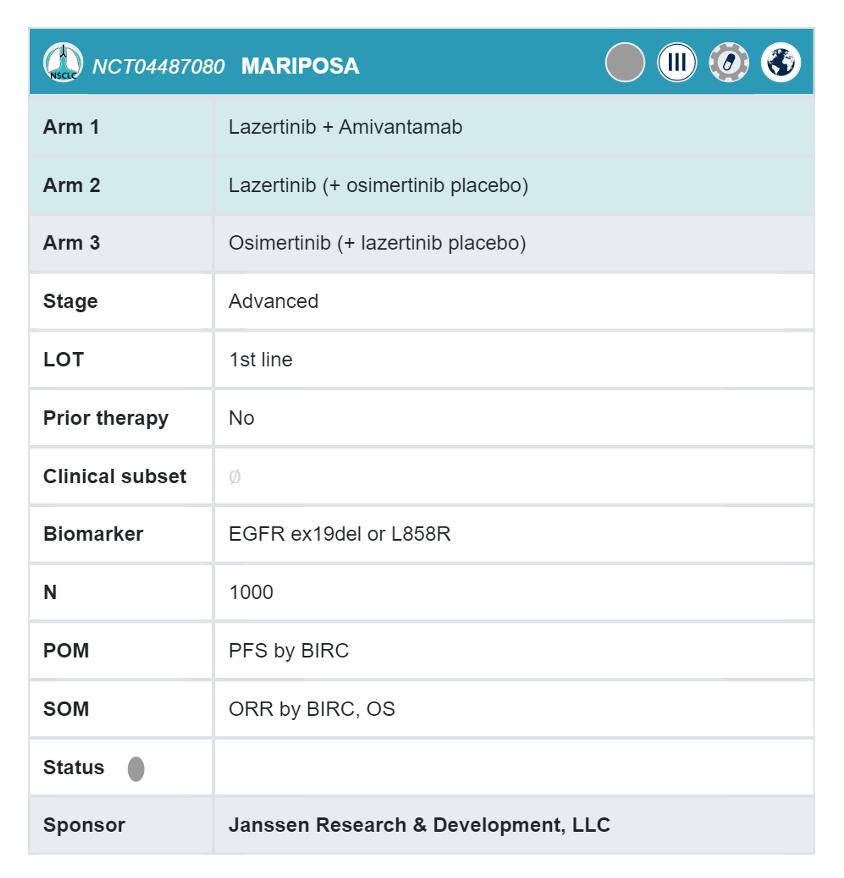
Task: Click Janssen Research & Development sponsor name
Action: pos(419,825)
